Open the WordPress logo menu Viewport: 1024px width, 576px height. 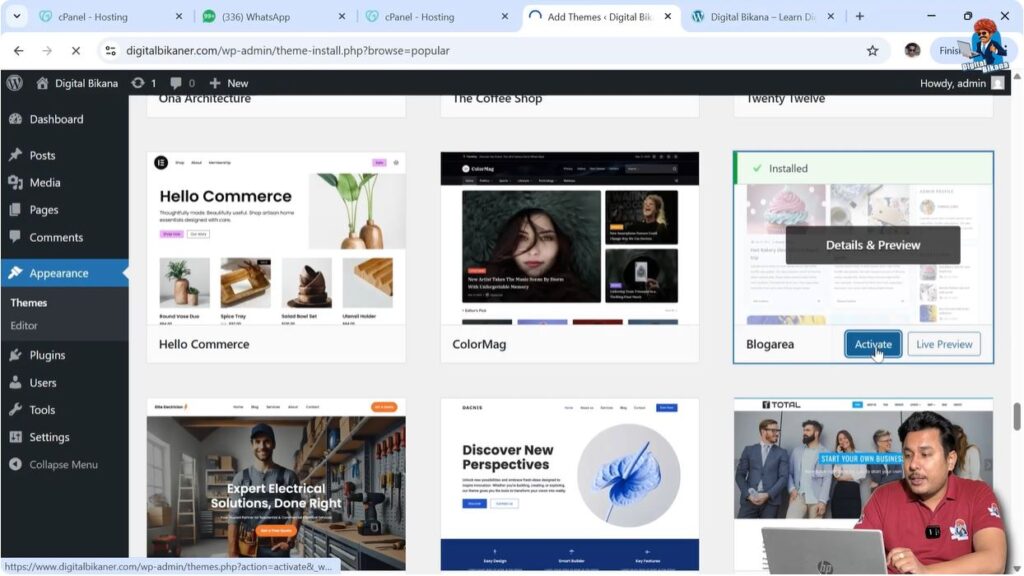(14, 83)
